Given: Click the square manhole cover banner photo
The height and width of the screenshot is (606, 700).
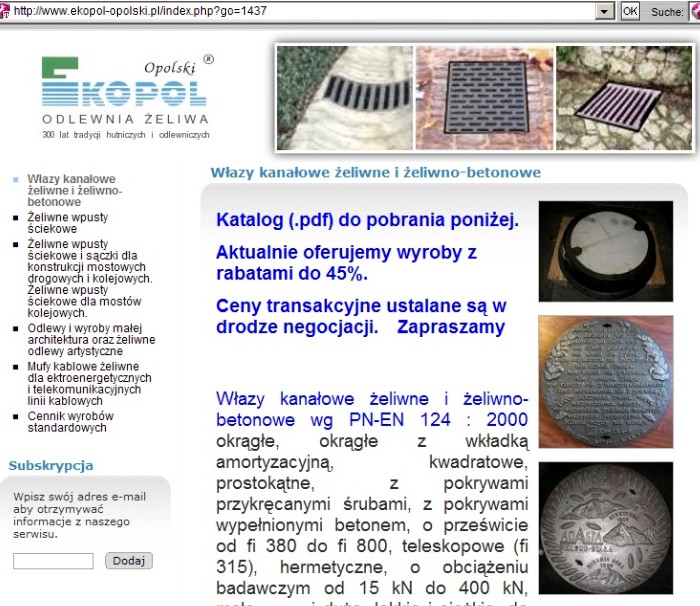Looking at the screenshot, I should click(x=484, y=97).
